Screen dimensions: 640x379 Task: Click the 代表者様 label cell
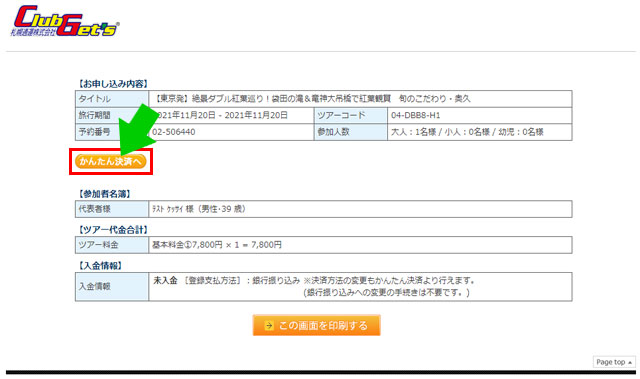(x=112, y=209)
